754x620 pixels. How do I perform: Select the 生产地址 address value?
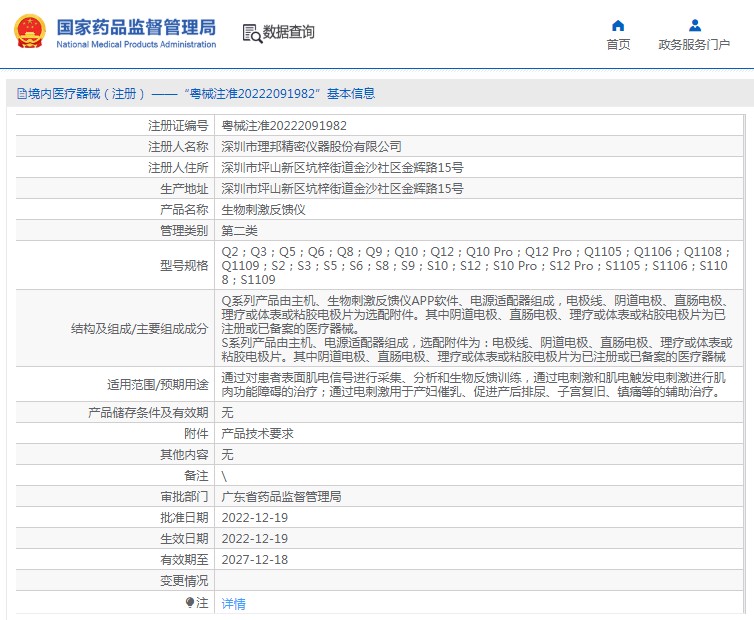tap(342, 189)
